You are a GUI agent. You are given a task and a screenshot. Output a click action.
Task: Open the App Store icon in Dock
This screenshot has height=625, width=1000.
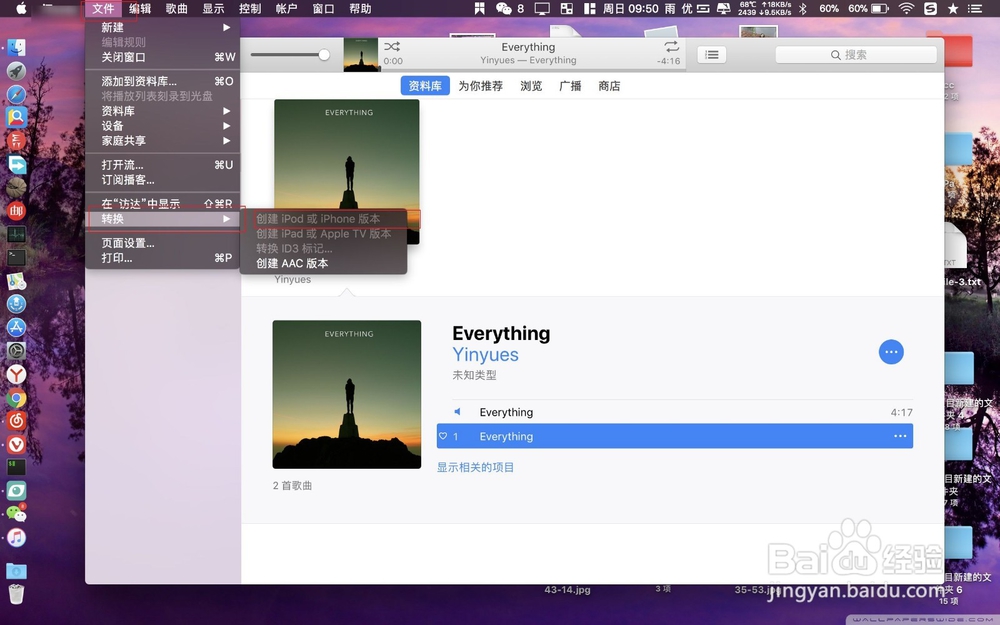[x=16, y=327]
